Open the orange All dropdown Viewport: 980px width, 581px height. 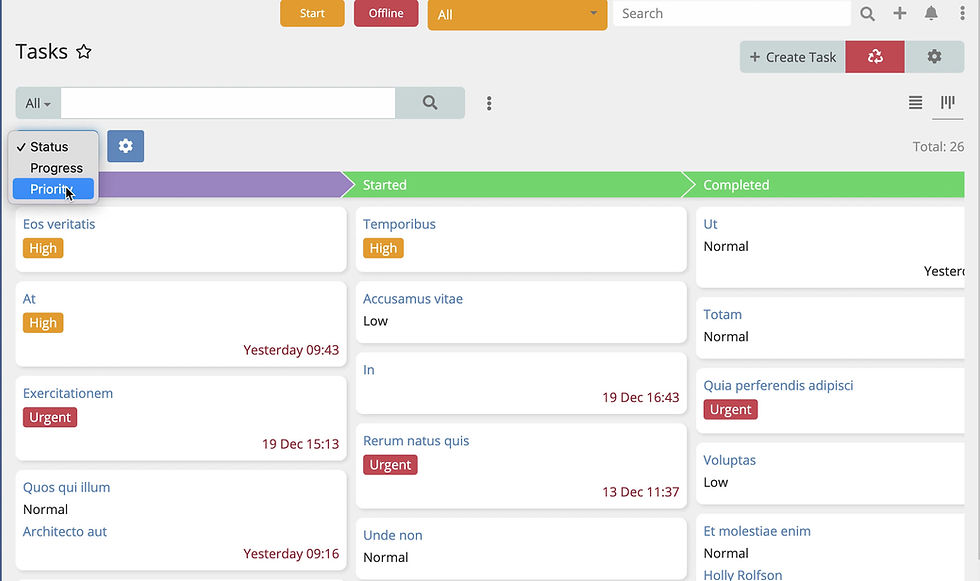(517, 14)
